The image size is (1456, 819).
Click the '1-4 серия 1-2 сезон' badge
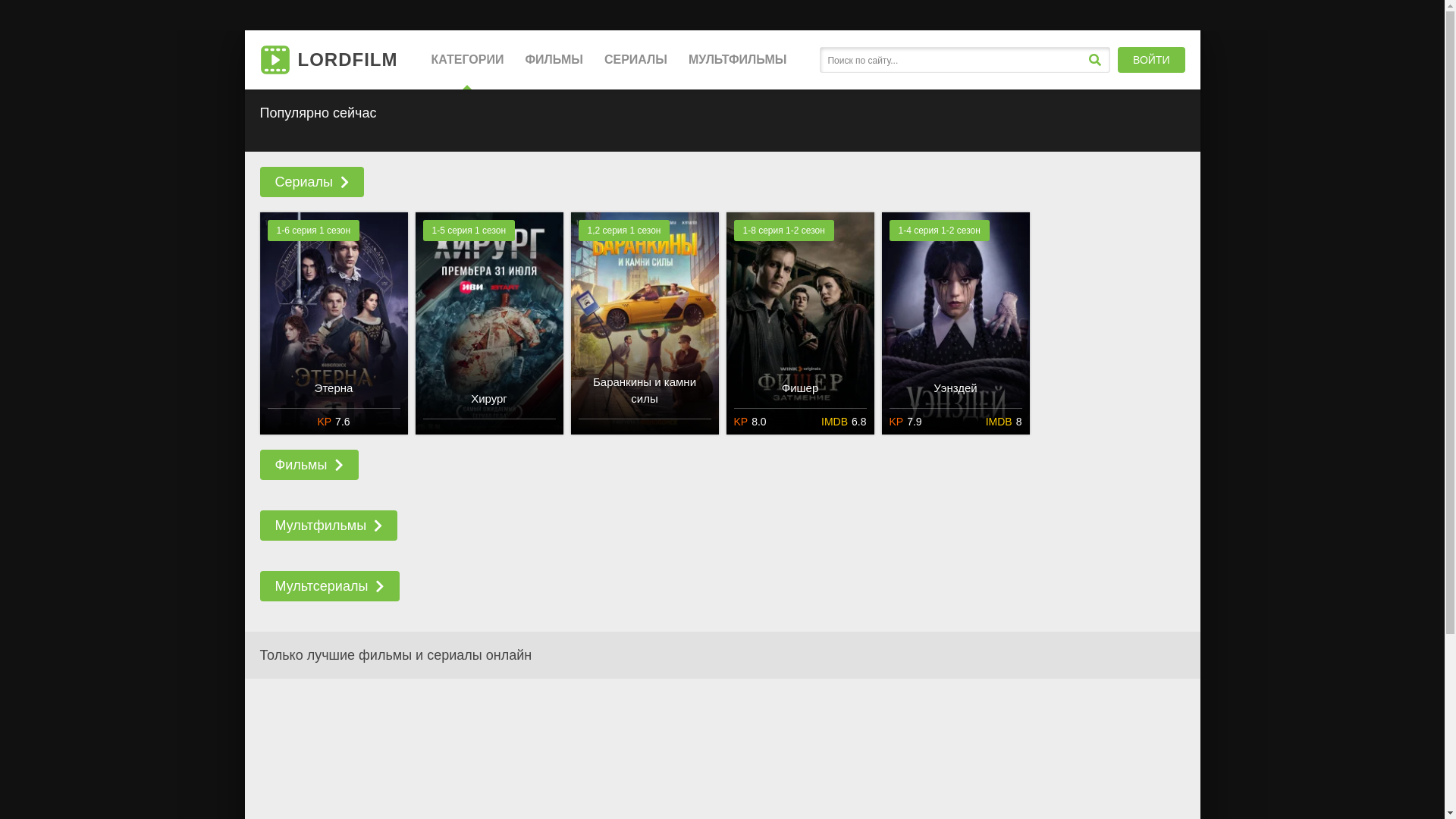coord(939,231)
